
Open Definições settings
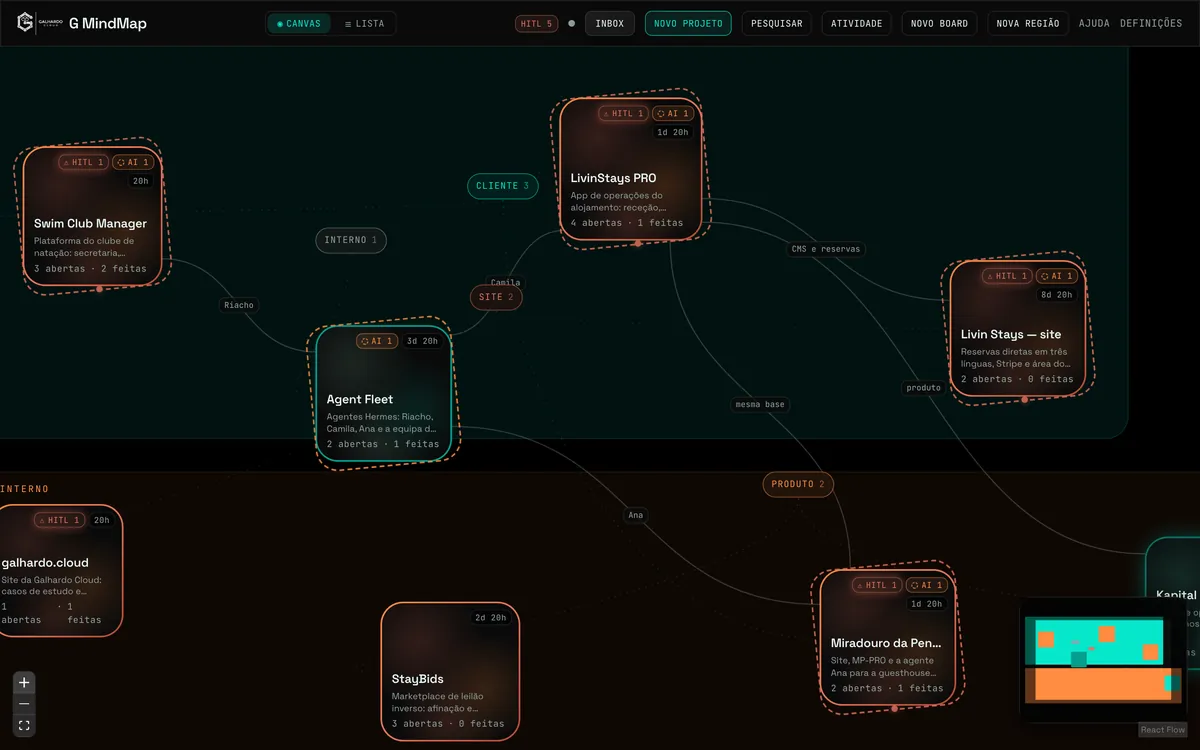click(x=1151, y=23)
